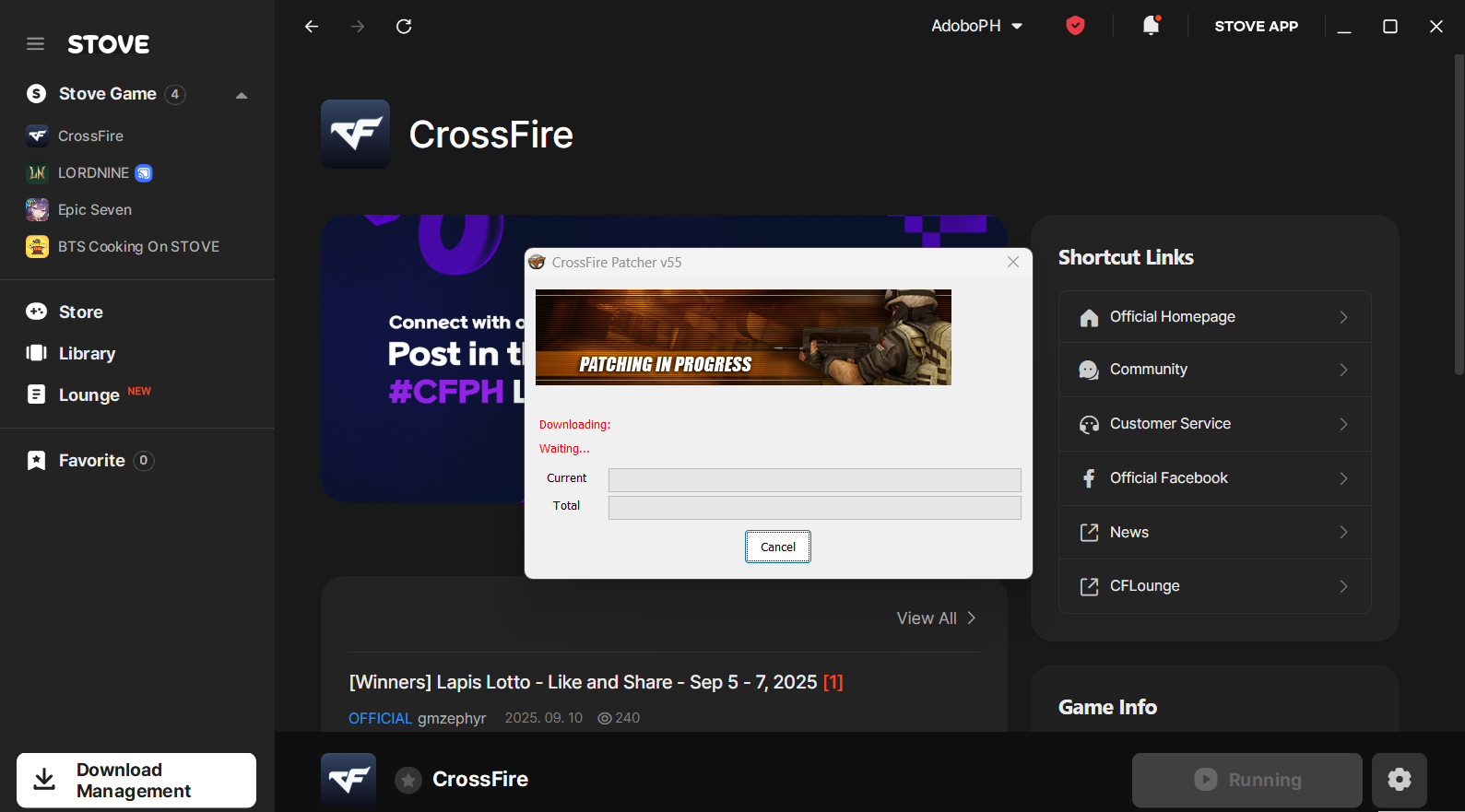Open Download Management
The height and width of the screenshot is (812, 1465).
tap(136, 781)
